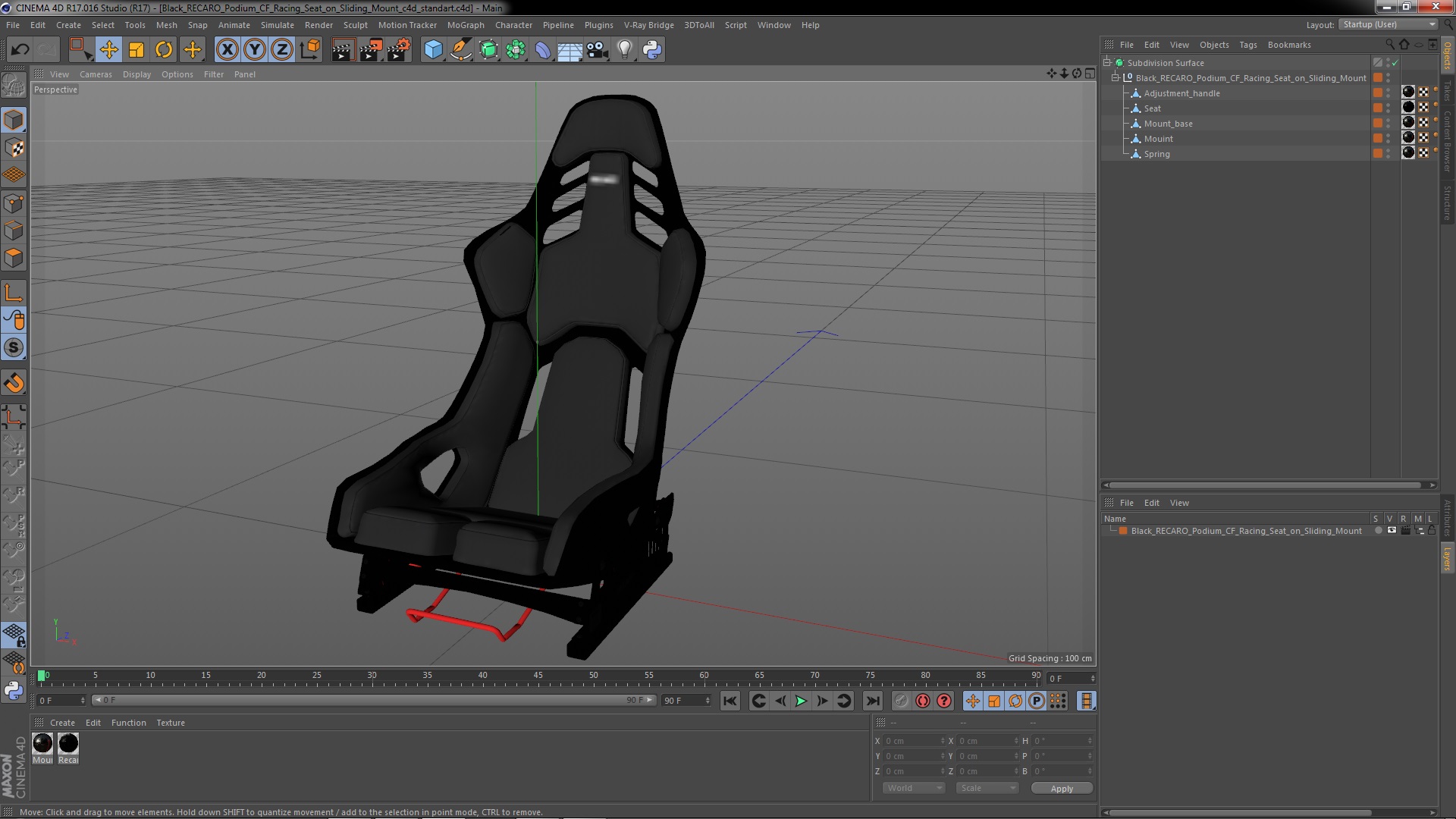This screenshot has height=819, width=1456.
Task: Click Mount_base layer color swatch
Action: 1377,123
